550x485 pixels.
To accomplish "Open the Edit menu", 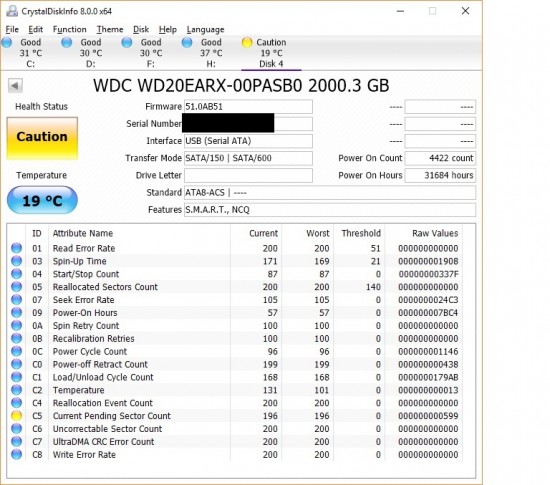I will pos(35,29).
